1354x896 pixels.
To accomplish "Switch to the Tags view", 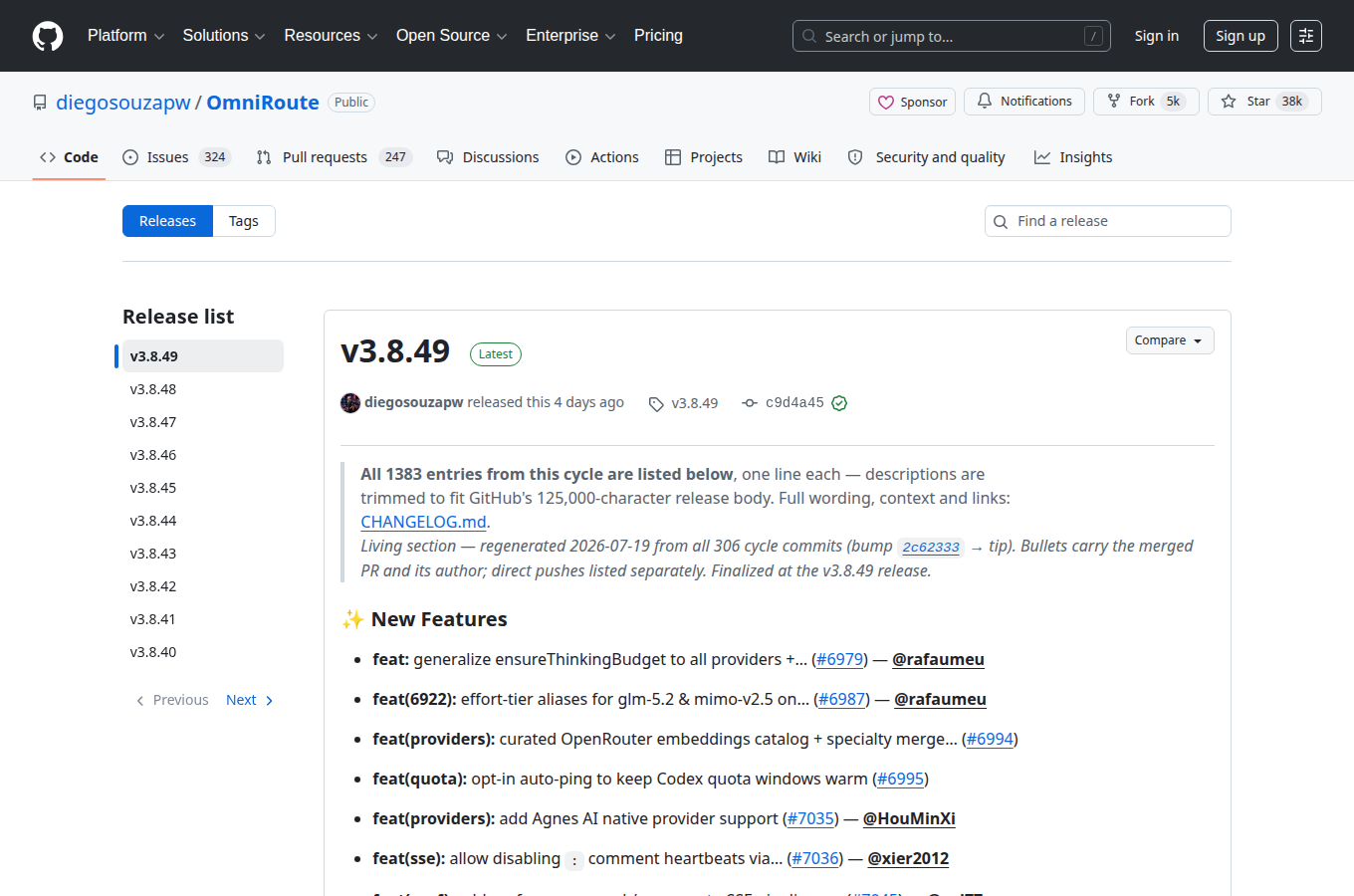I will point(244,221).
